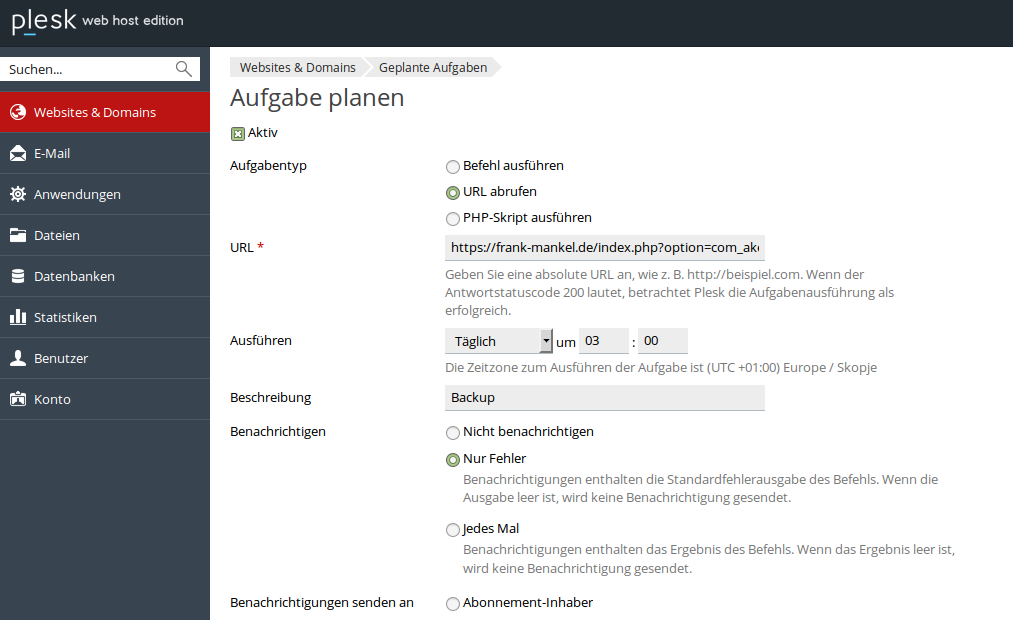Go to Anwendungen in sidebar
This screenshot has height=620, width=1013.
(105, 194)
